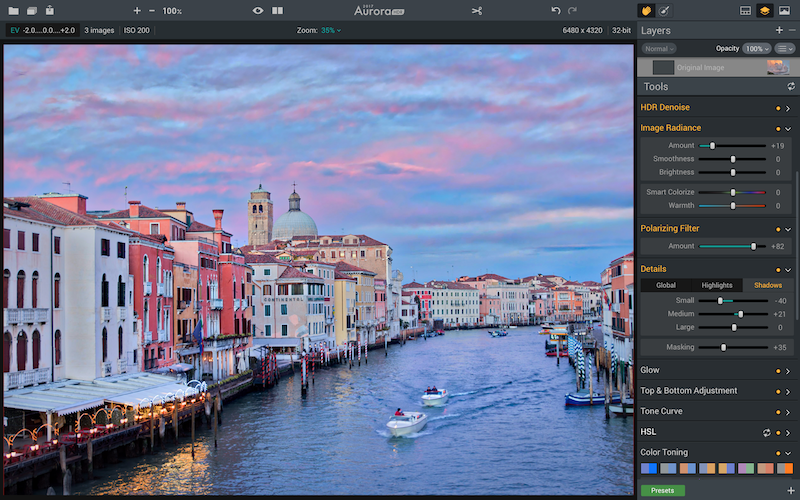Open image with the folder icon
This screenshot has height=500, width=800.
14,11
